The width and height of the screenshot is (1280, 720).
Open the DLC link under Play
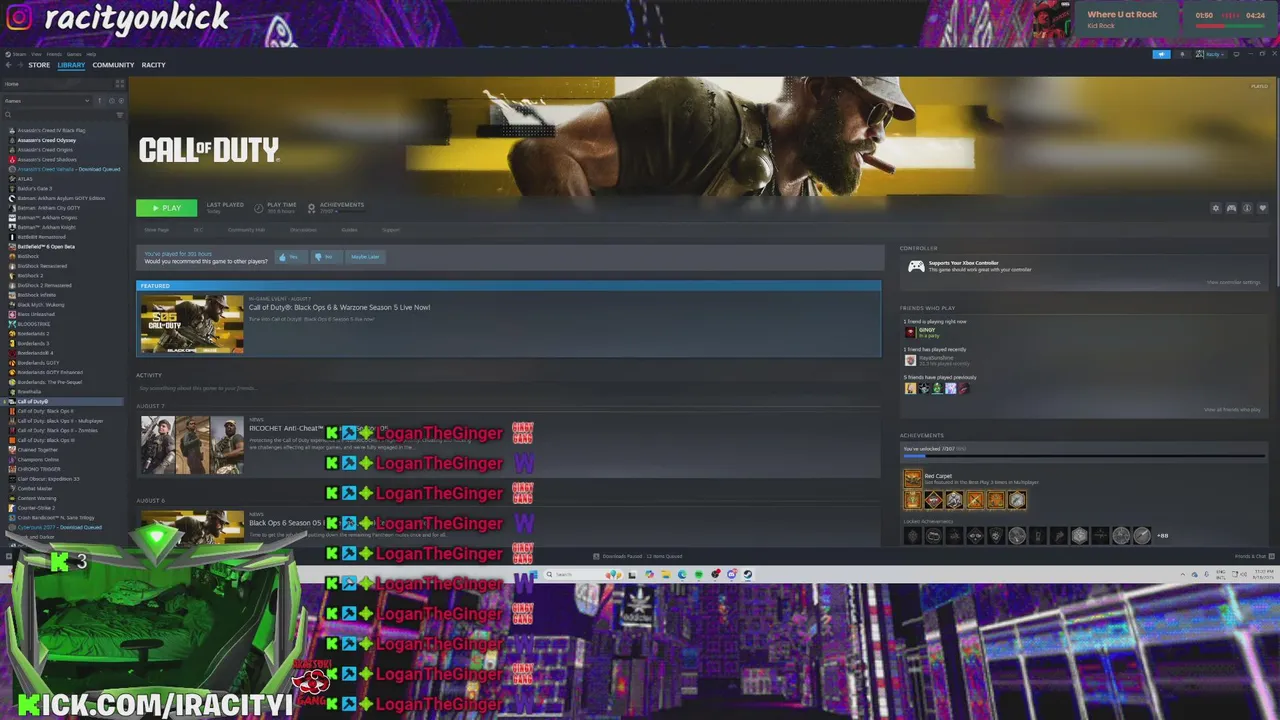198,230
